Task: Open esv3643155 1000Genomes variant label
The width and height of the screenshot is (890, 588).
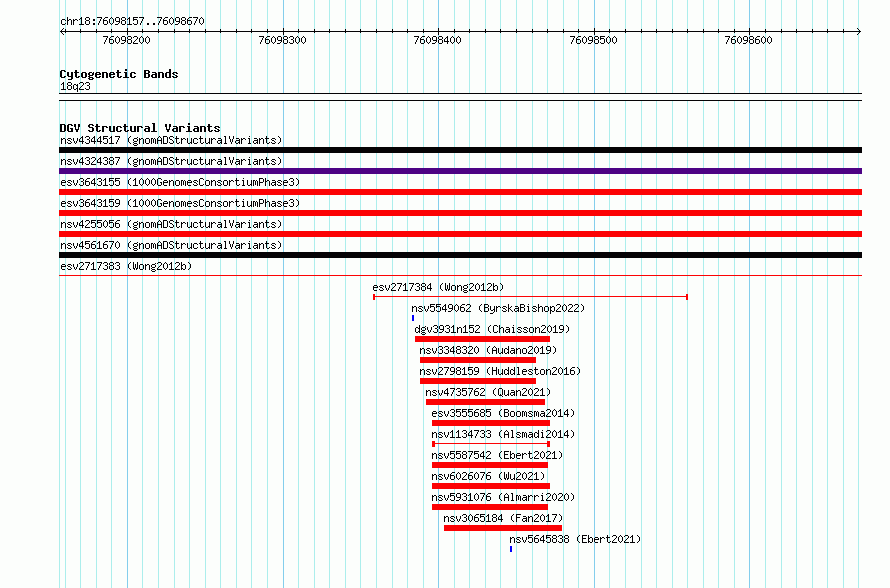Action: click(x=180, y=182)
